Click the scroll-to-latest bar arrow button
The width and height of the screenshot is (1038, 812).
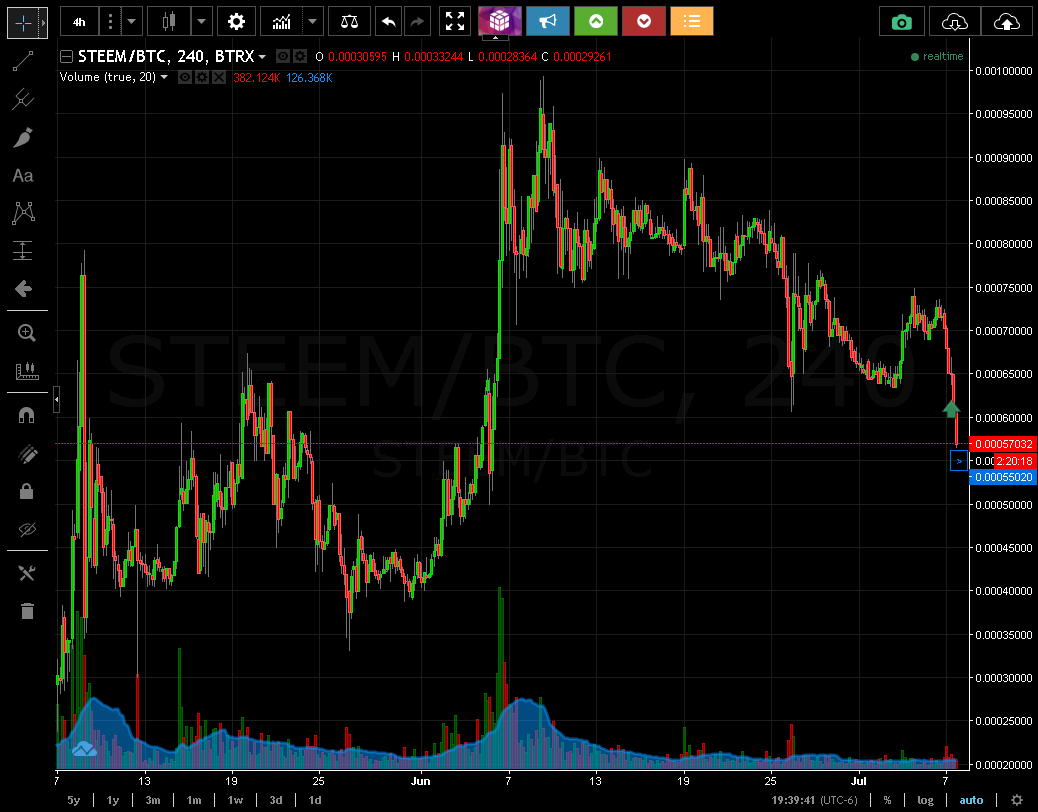tap(959, 461)
